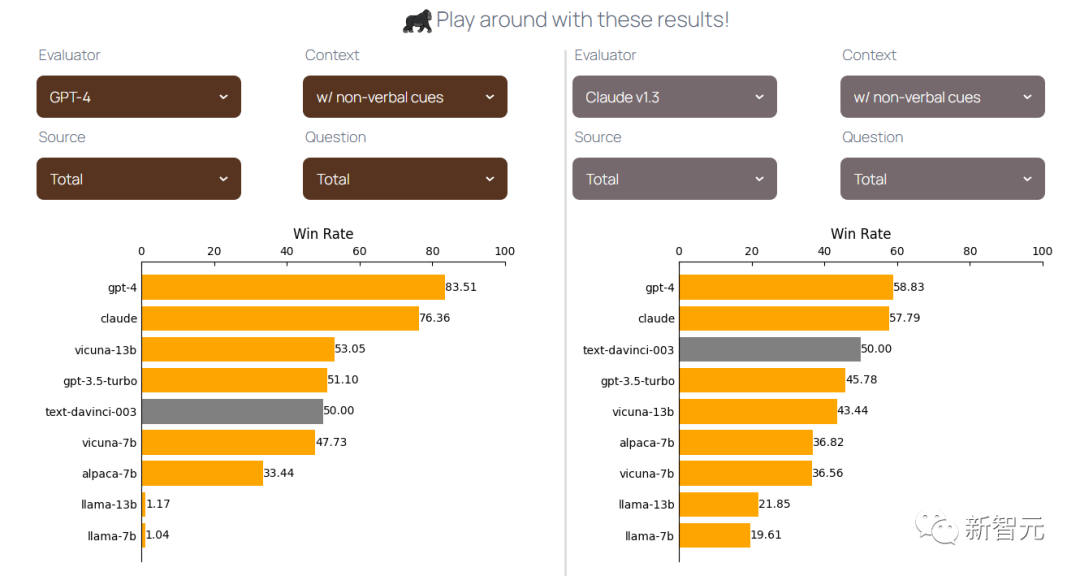The width and height of the screenshot is (1080, 576).
Task: Click the gpt-4 bar showing 58.83
Action: (x=786, y=287)
